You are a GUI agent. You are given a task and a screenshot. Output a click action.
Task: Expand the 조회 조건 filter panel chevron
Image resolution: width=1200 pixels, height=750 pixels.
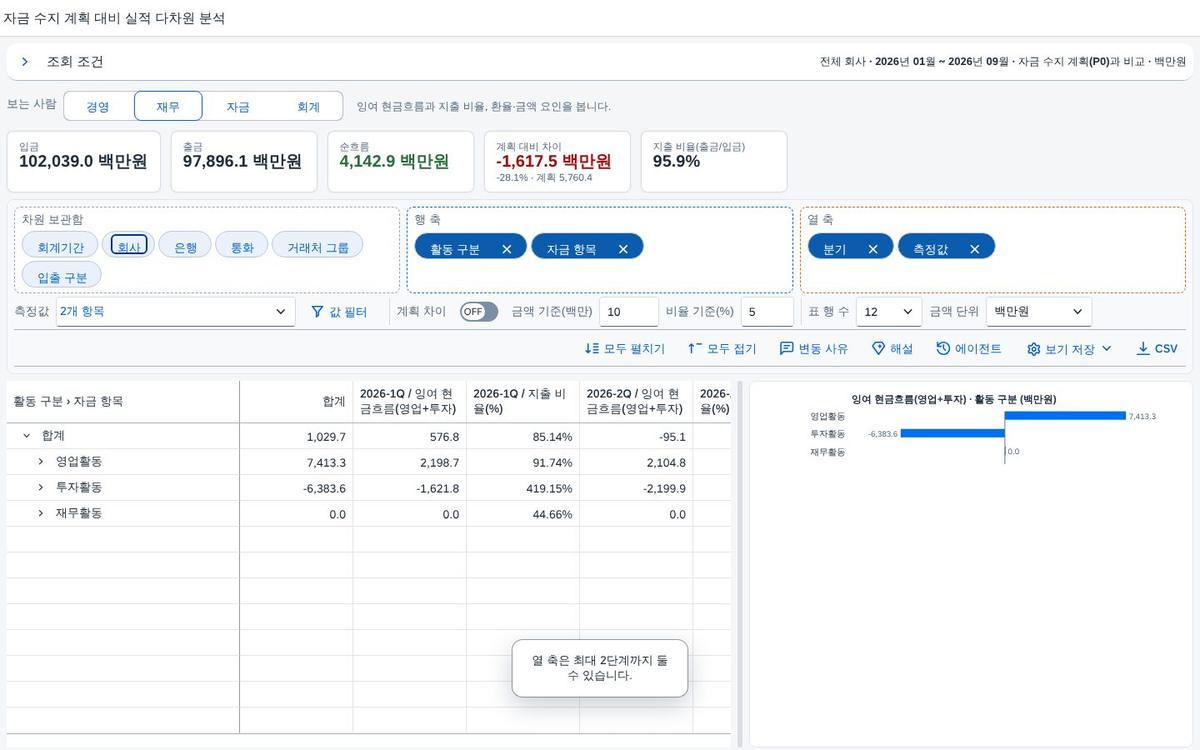[x=25, y=62]
